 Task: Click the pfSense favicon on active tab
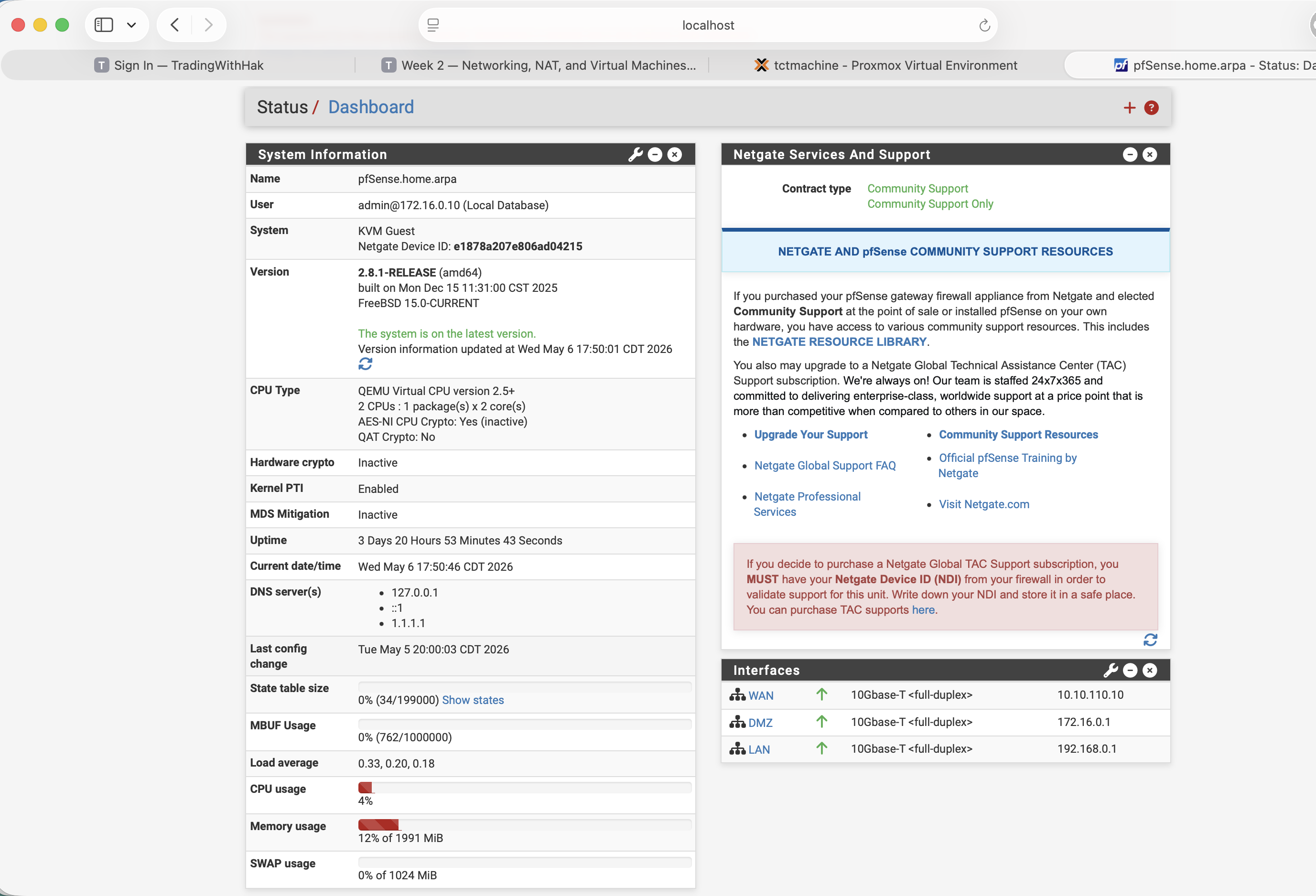[x=1121, y=65]
